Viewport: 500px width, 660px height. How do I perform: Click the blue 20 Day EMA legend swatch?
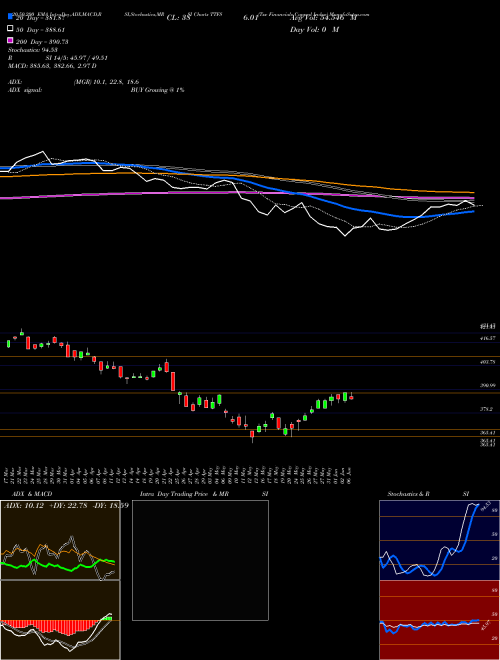point(10,16)
